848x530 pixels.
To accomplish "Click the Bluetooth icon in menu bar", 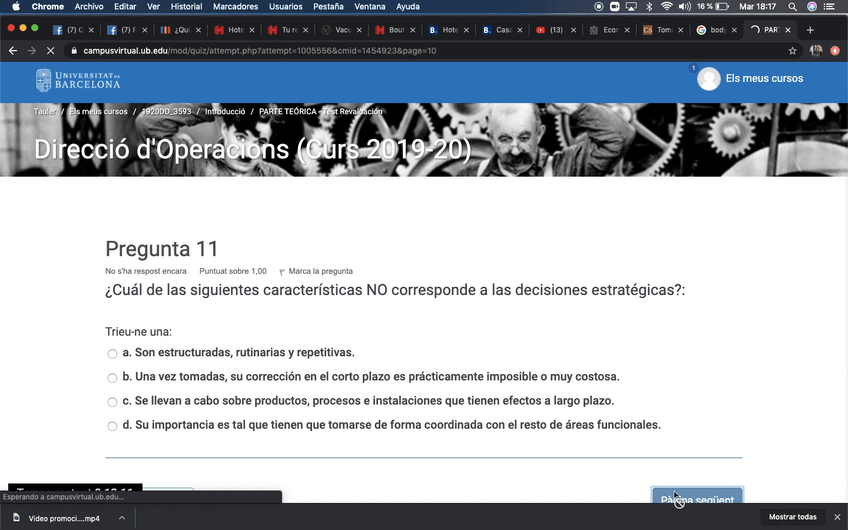I will [x=649, y=6].
